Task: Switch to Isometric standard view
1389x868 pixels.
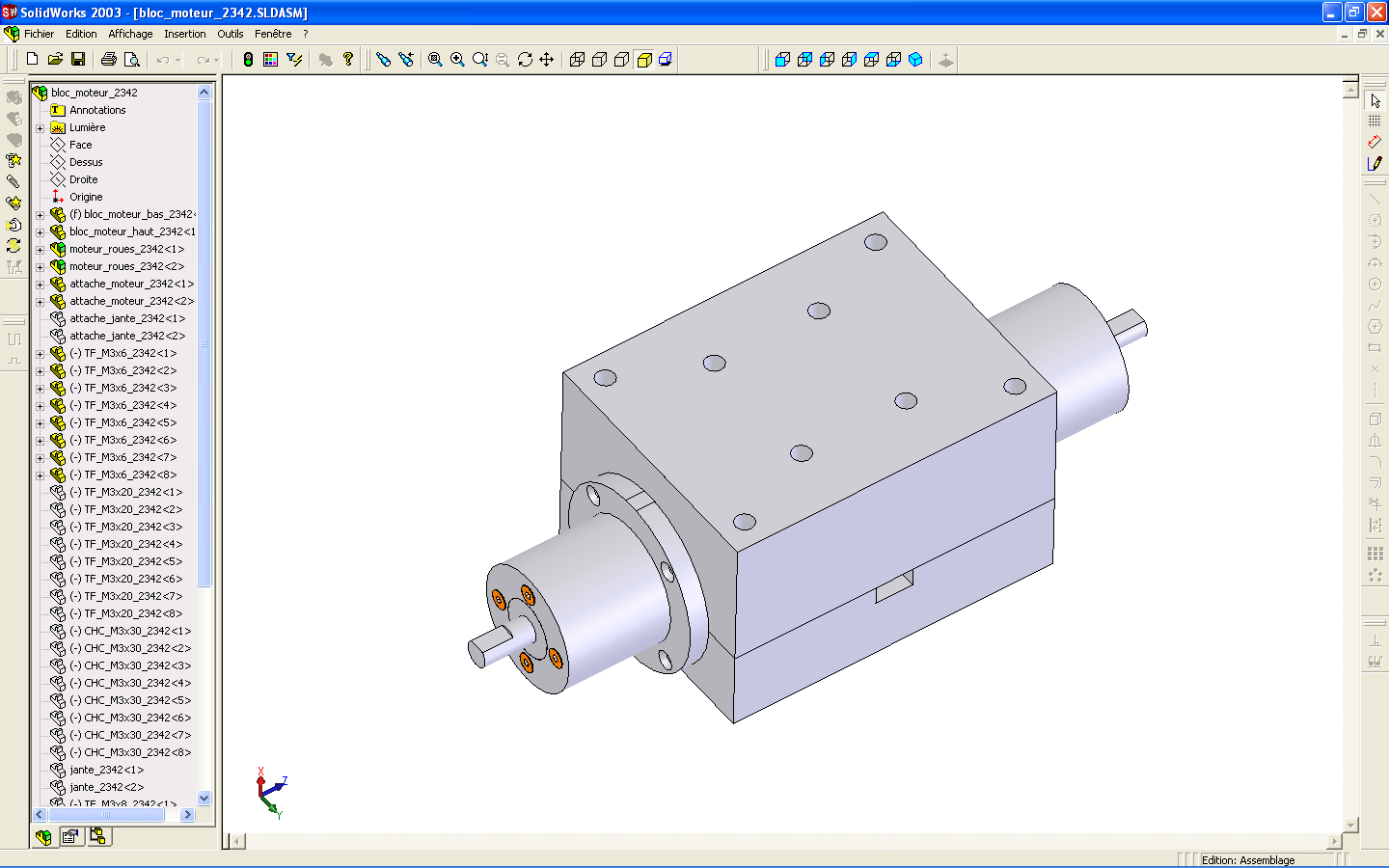Action: coord(915,60)
